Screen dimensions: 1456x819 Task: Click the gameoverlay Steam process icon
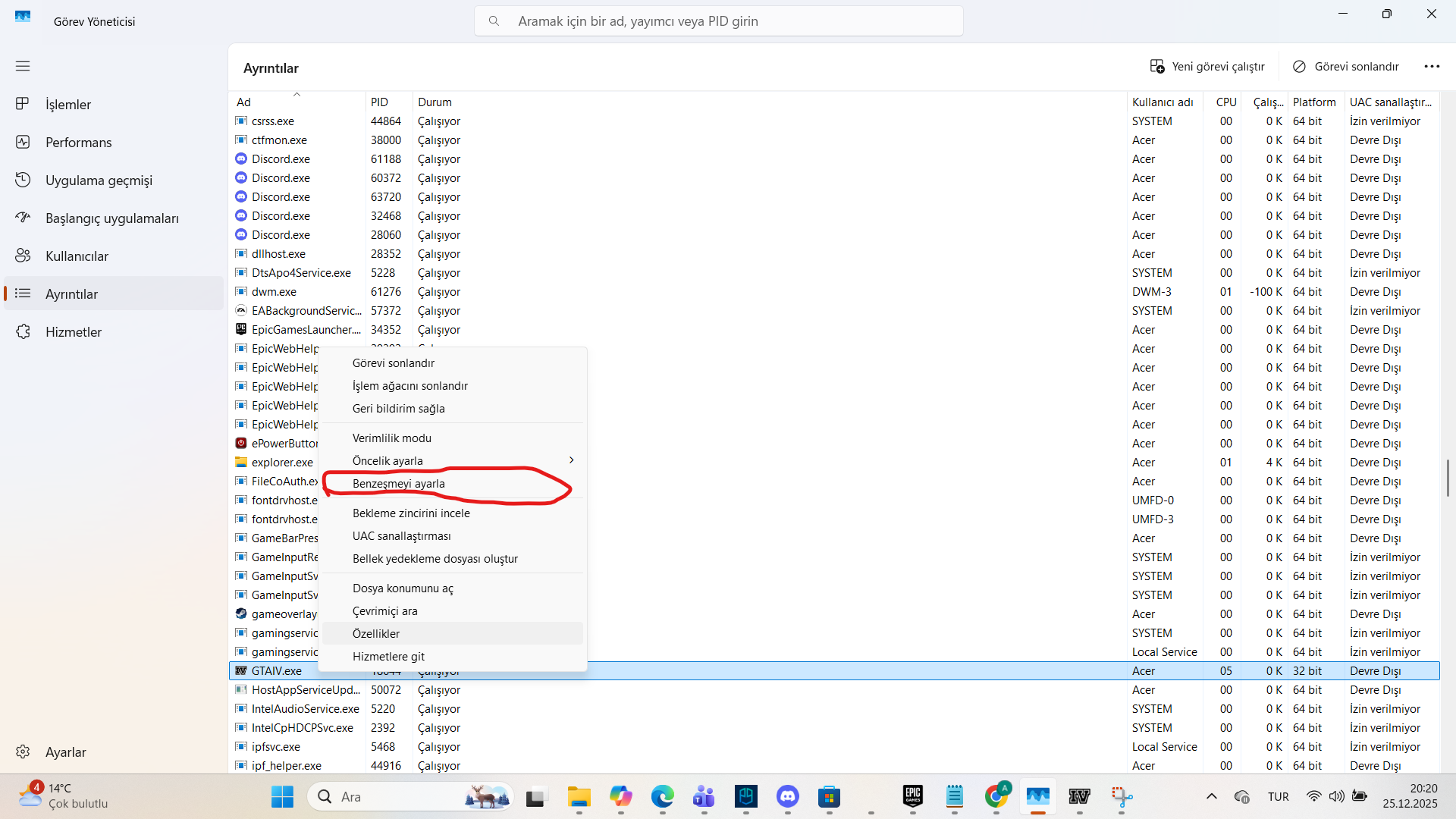coord(241,613)
